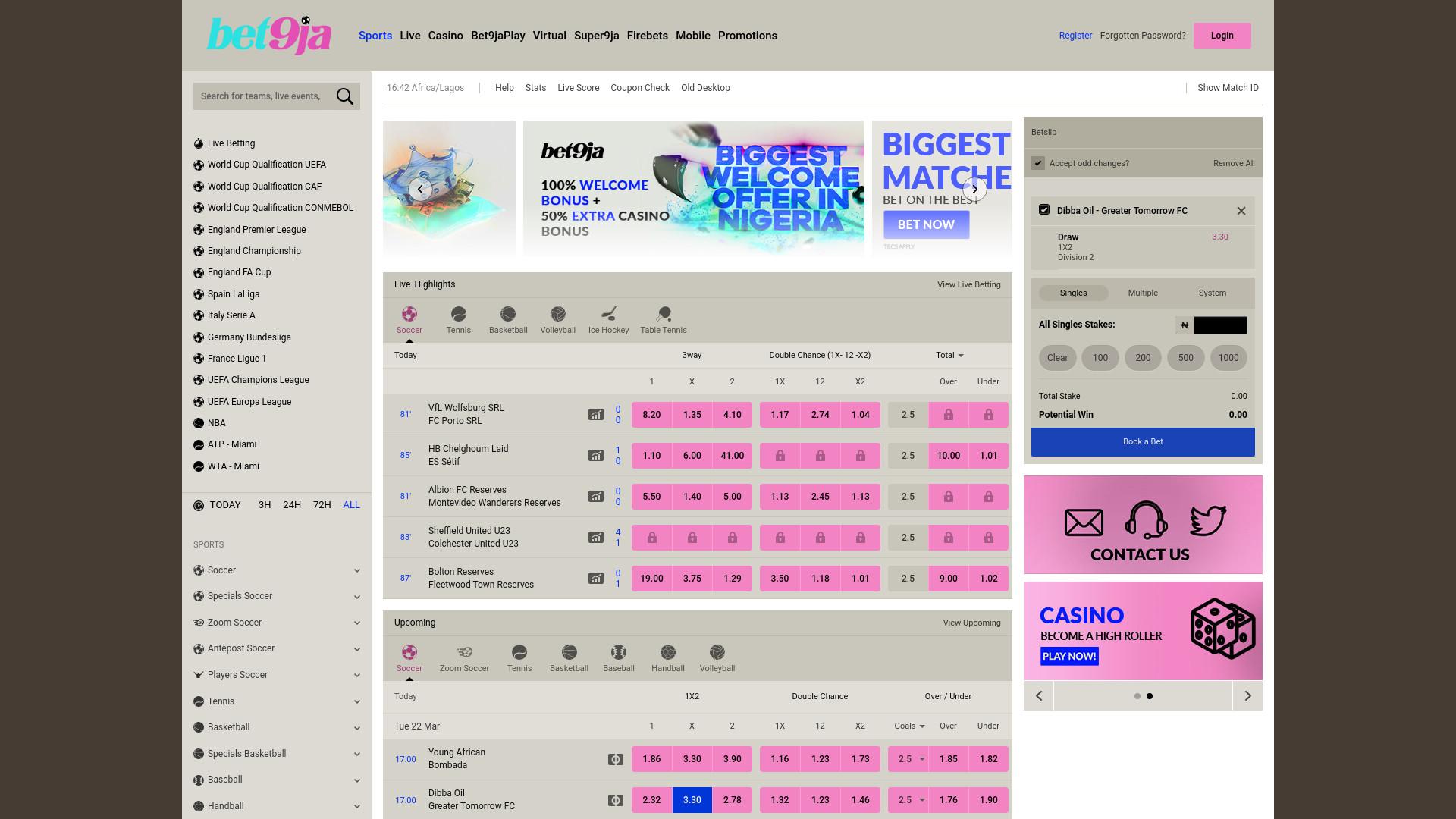Deselect highlighted 3.30 draw odd for Dibba Oil

pyautogui.click(x=692, y=800)
